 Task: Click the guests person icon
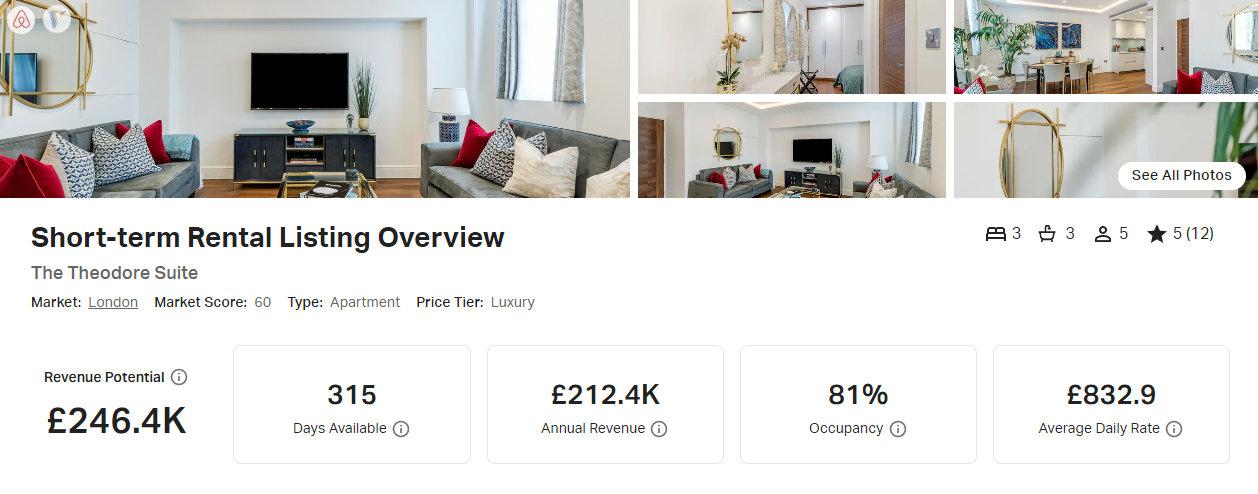point(1103,234)
